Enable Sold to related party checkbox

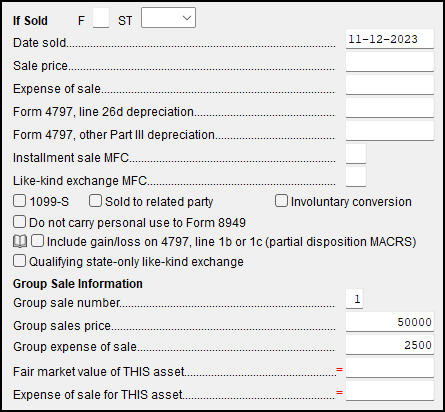point(95,201)
